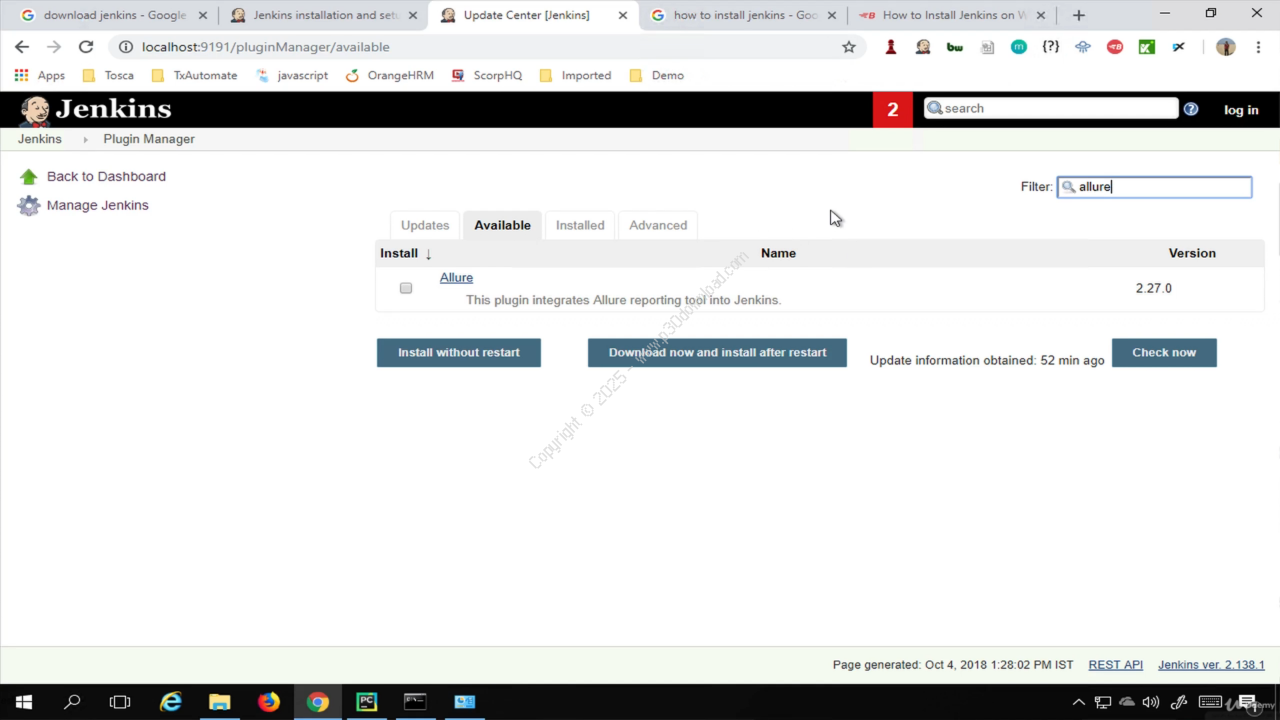Open the green bw extension icon

(x=955, y=47)
